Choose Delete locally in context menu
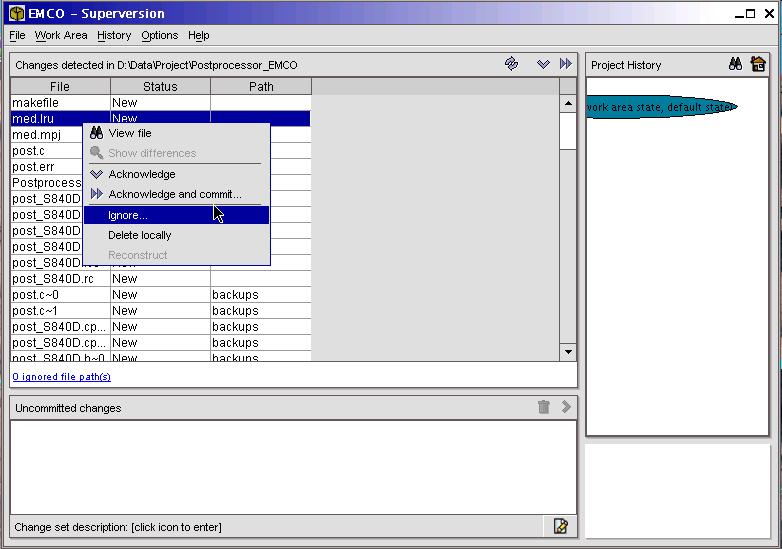The width and height of the screenshot is (782, 549). (x=177, y=235)
